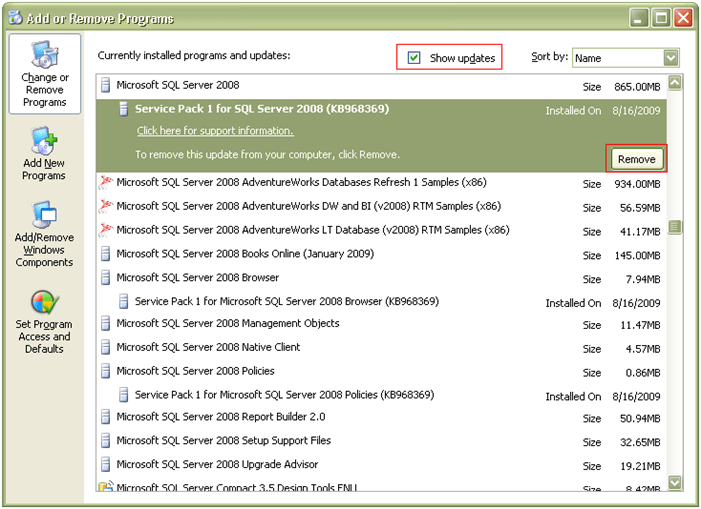Open the Sort by dropdown
The width and height of the screenshot is (701, 509).
pos(670,58)
